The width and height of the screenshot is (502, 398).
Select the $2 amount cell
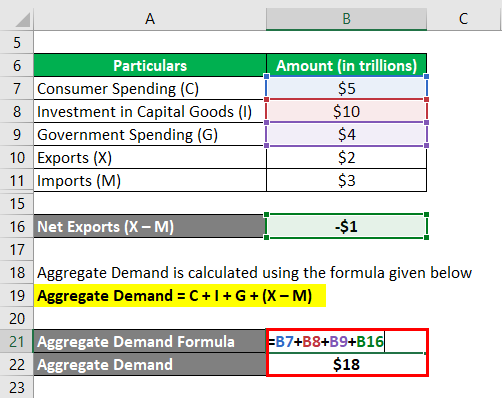point(346,157)
